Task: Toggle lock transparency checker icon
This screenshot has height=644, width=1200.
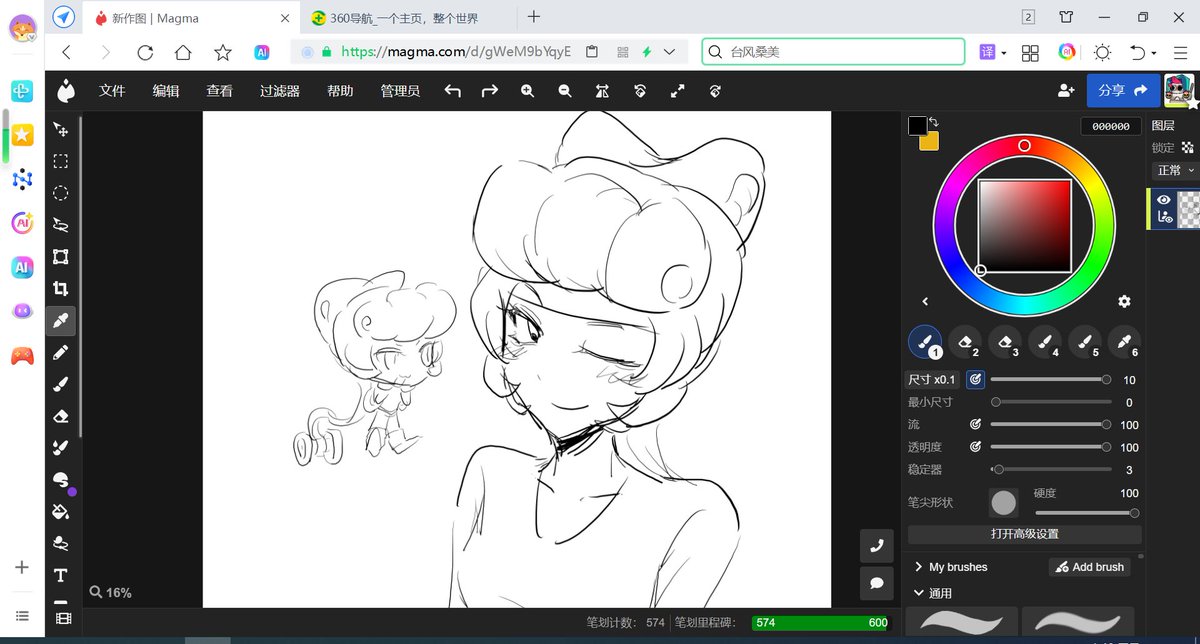Action: (1188, 147)
